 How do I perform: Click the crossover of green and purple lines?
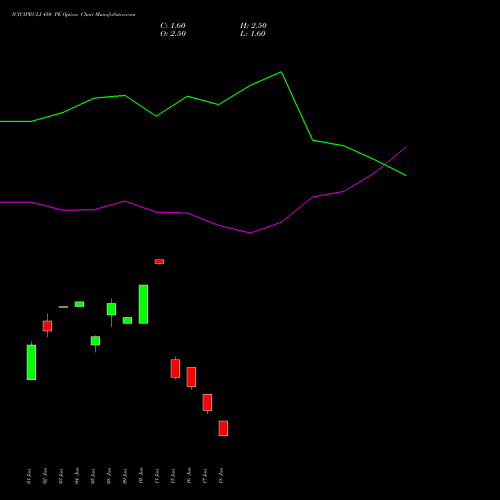click(x=385, y=165)
